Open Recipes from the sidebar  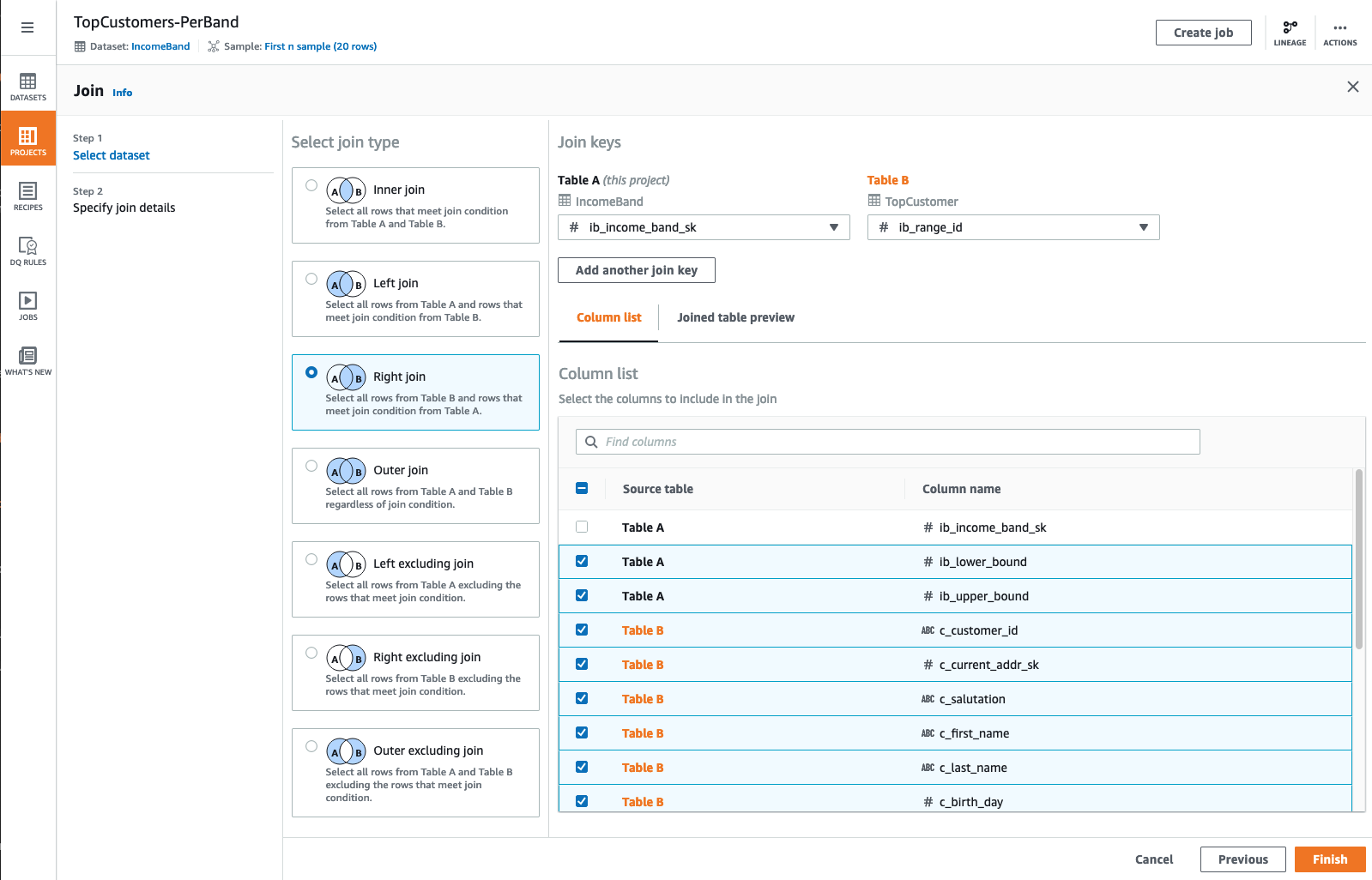[x=28, y=196]
